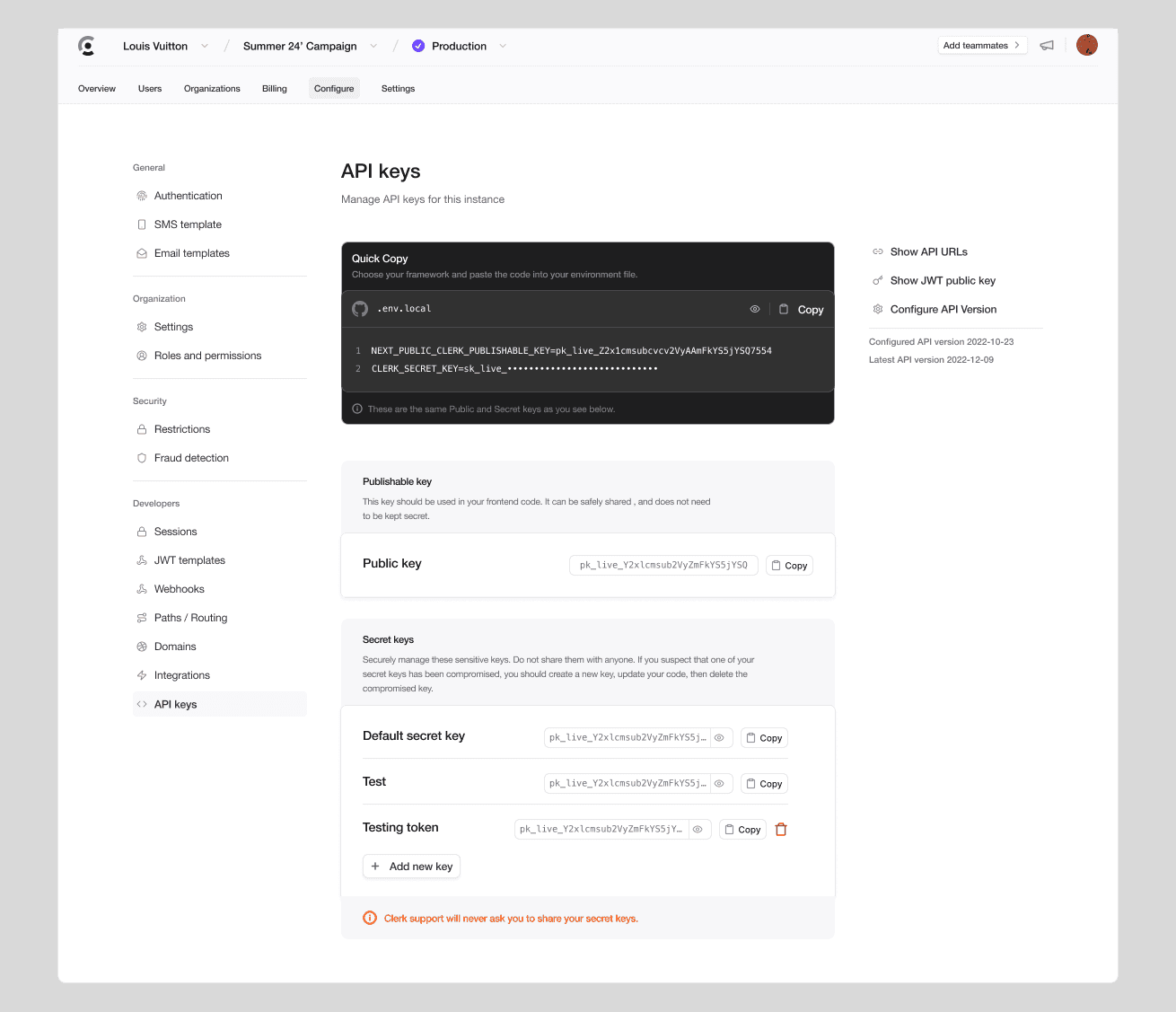This screenshot has width=1176, height=1012.
Task: Reveal the Test secret key value
Action: point(720,783)
